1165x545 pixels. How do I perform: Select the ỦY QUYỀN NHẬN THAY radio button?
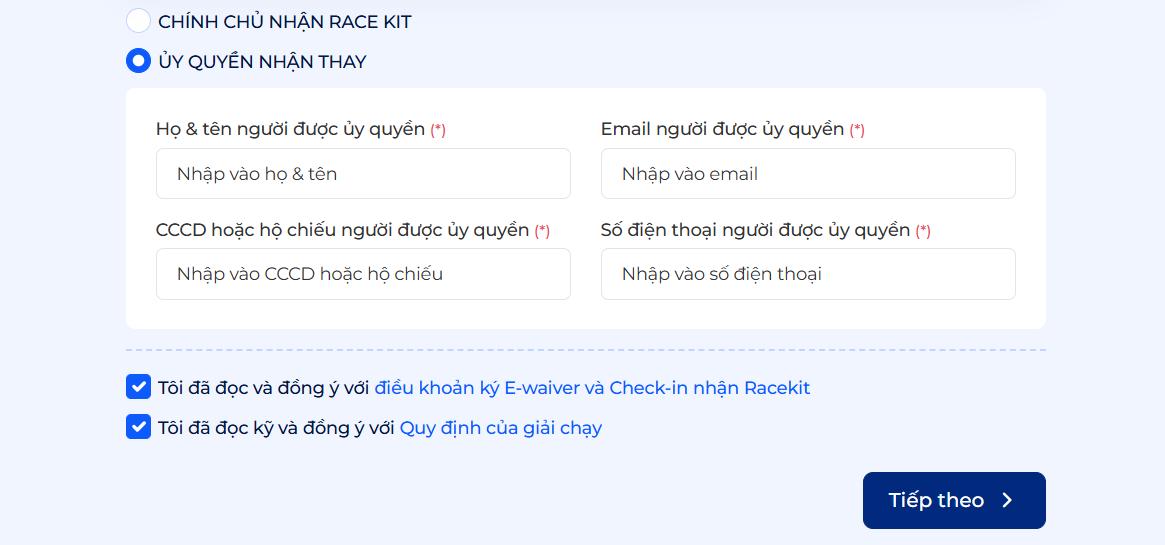pos(138,61)
